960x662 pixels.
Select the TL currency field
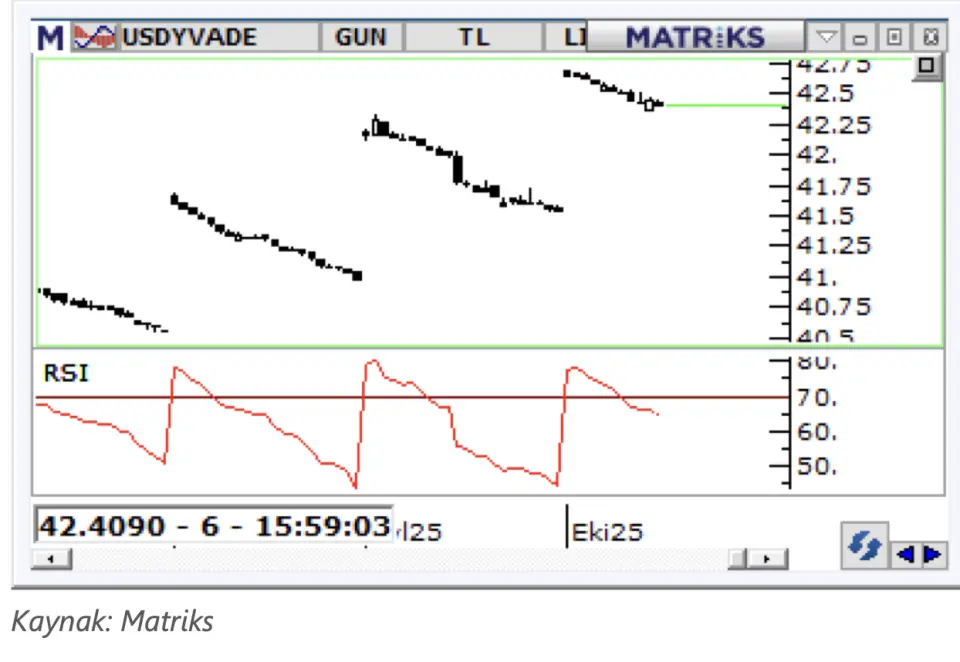(474, 38)
